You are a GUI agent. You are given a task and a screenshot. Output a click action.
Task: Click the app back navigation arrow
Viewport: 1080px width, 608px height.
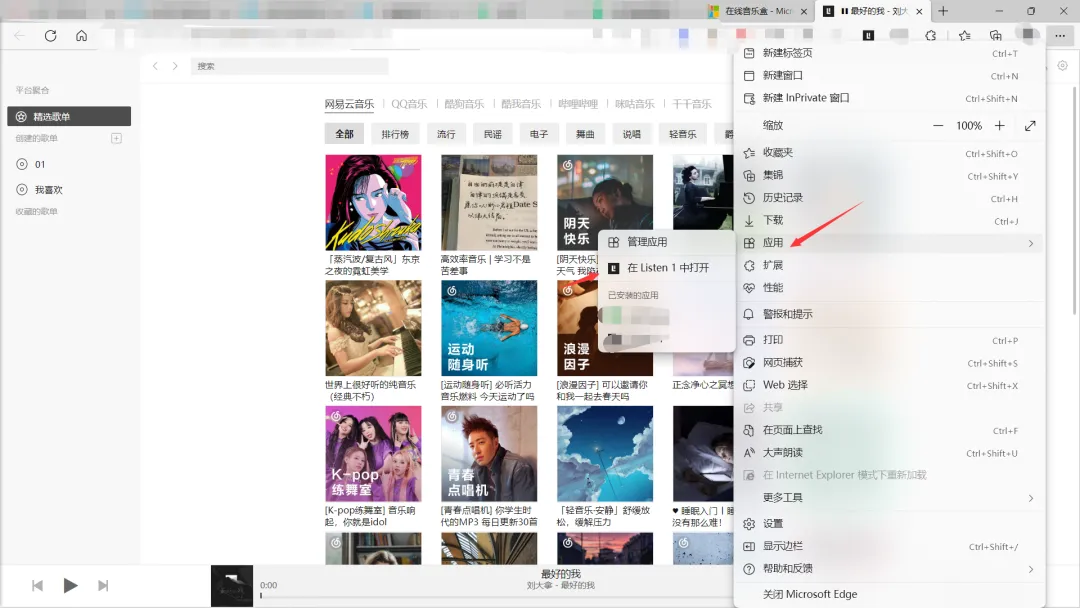click(x=155, y=66)
